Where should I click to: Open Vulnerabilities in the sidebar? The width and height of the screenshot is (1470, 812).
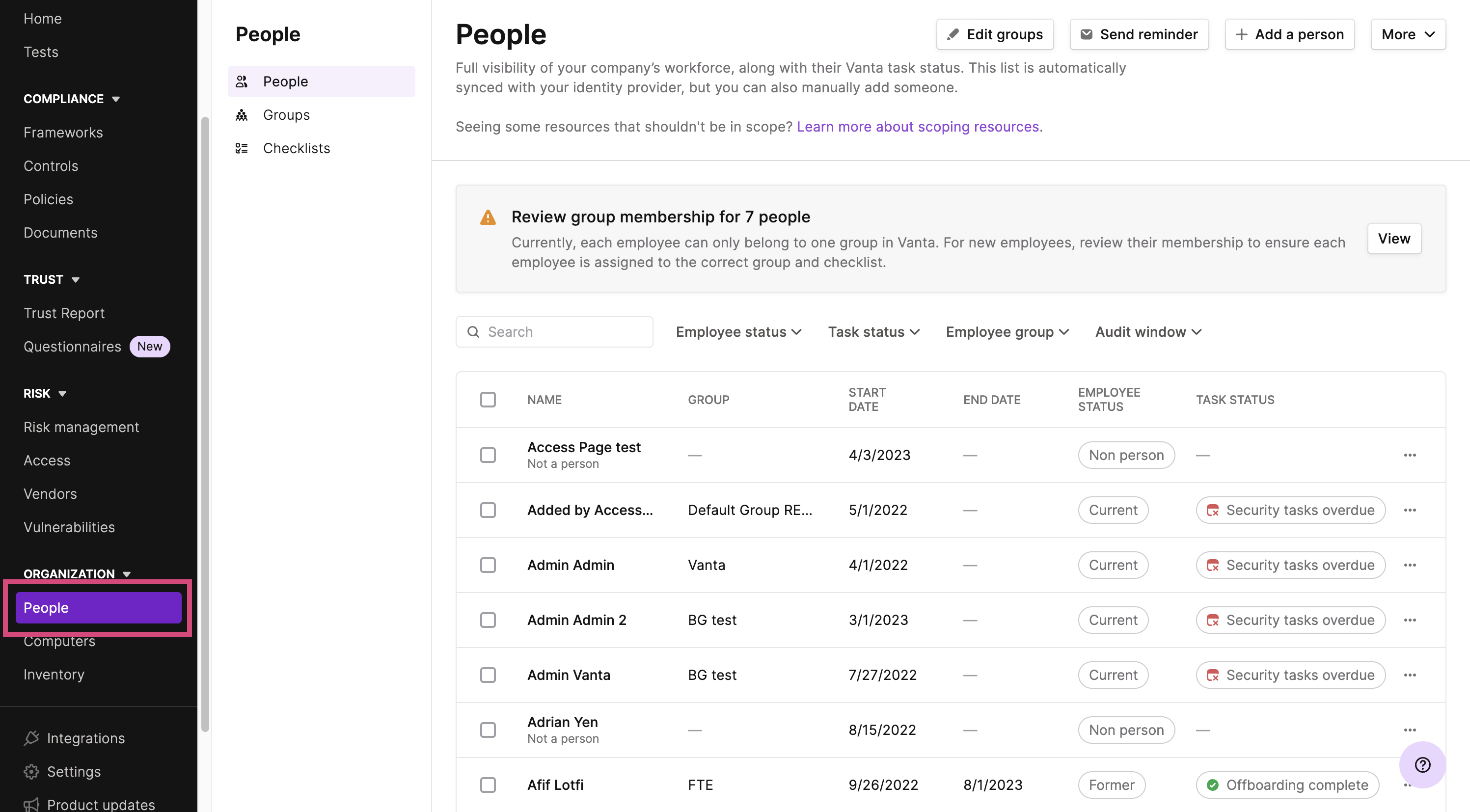[x=69, y=527]
